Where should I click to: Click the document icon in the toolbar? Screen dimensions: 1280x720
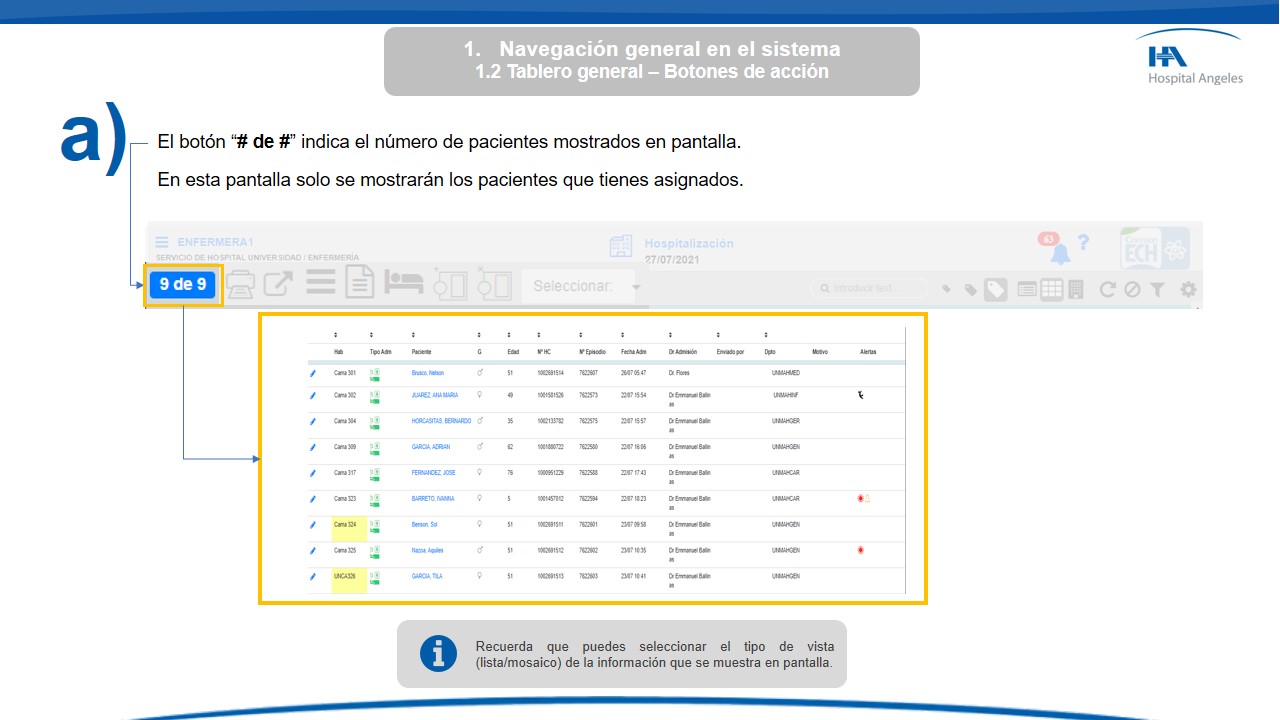click(360, 284)
